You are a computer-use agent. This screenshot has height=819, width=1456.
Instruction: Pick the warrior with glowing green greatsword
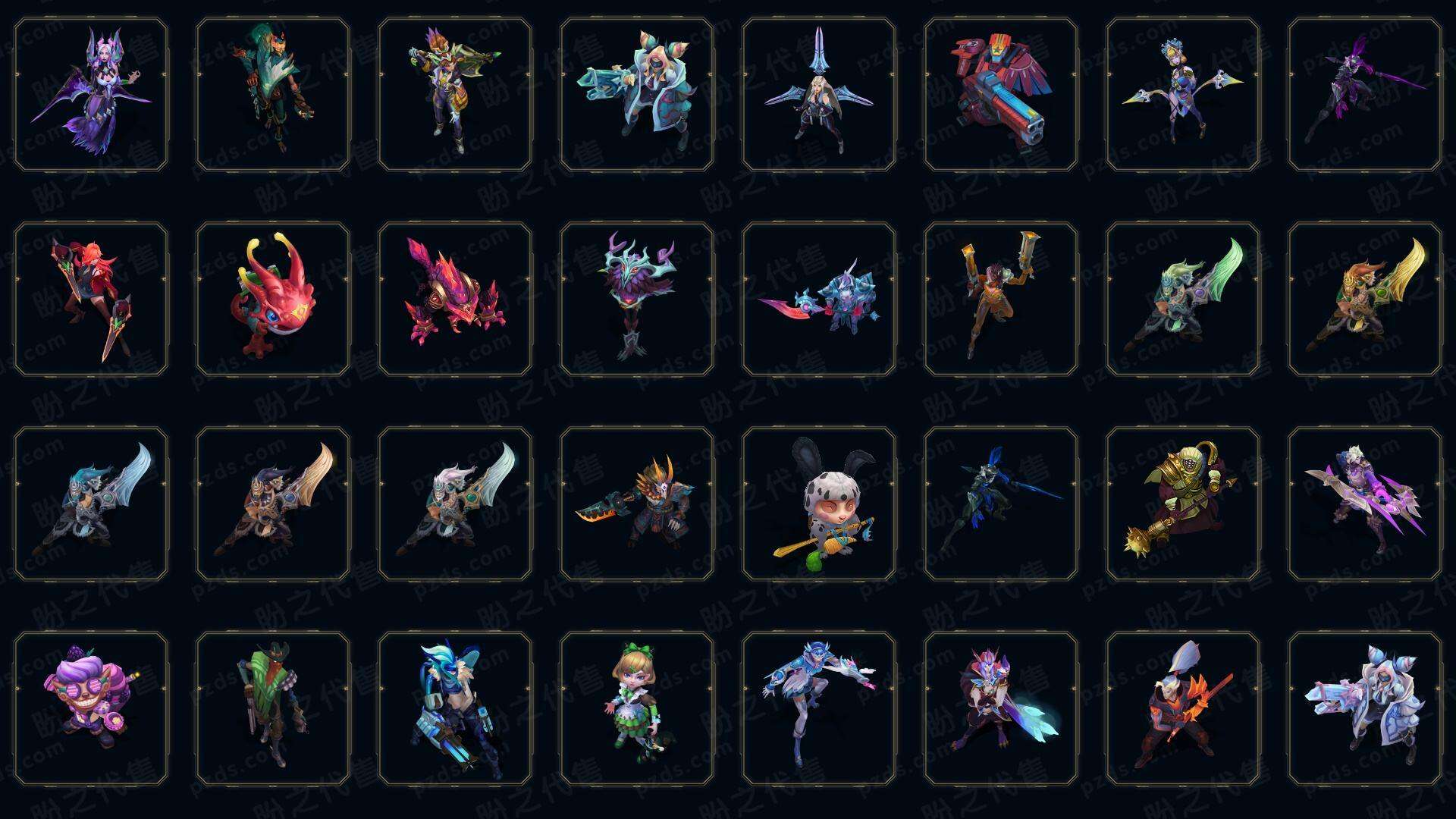1183,299
